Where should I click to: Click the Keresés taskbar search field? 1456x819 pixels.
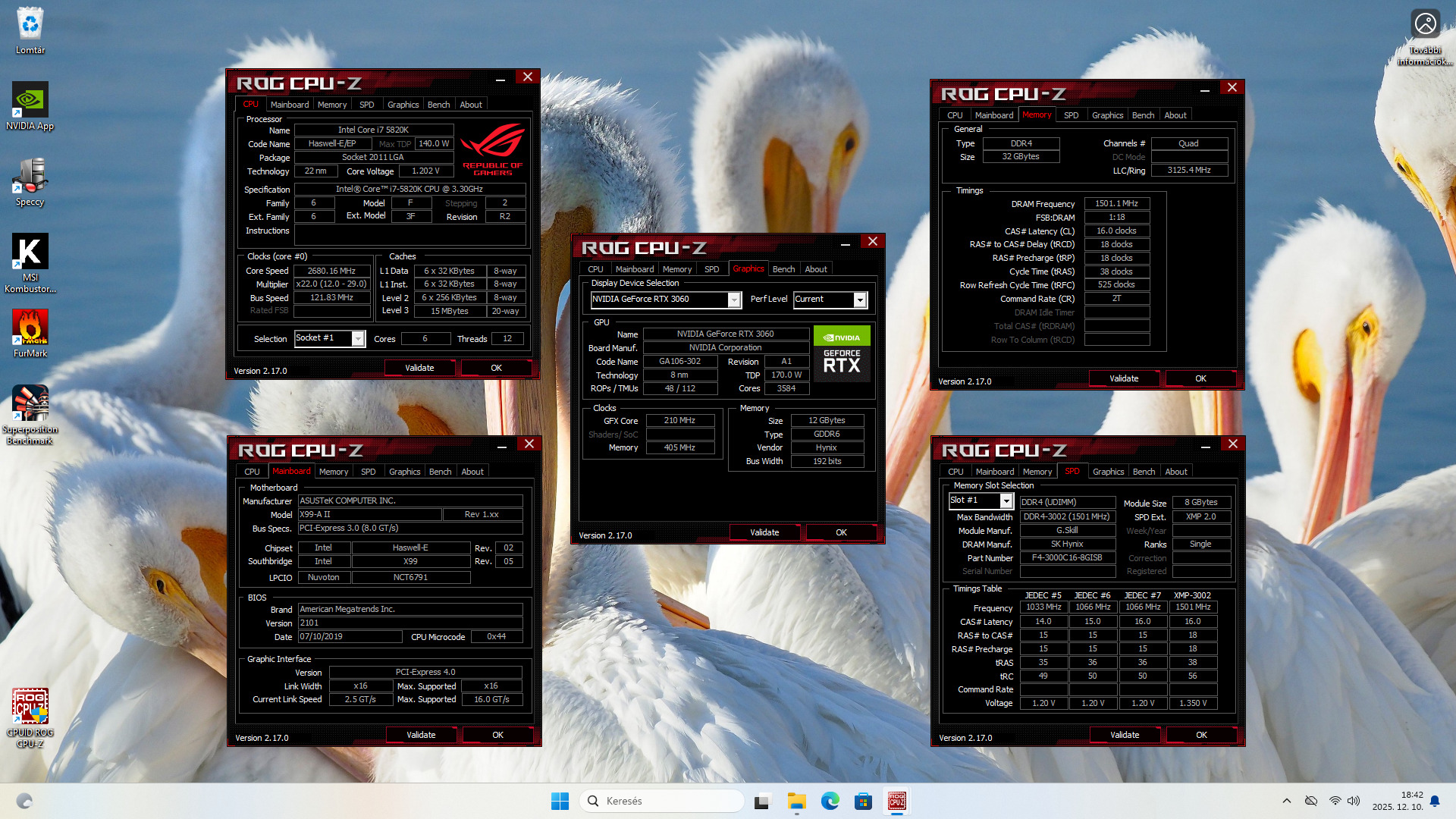[x=661, y=801]
